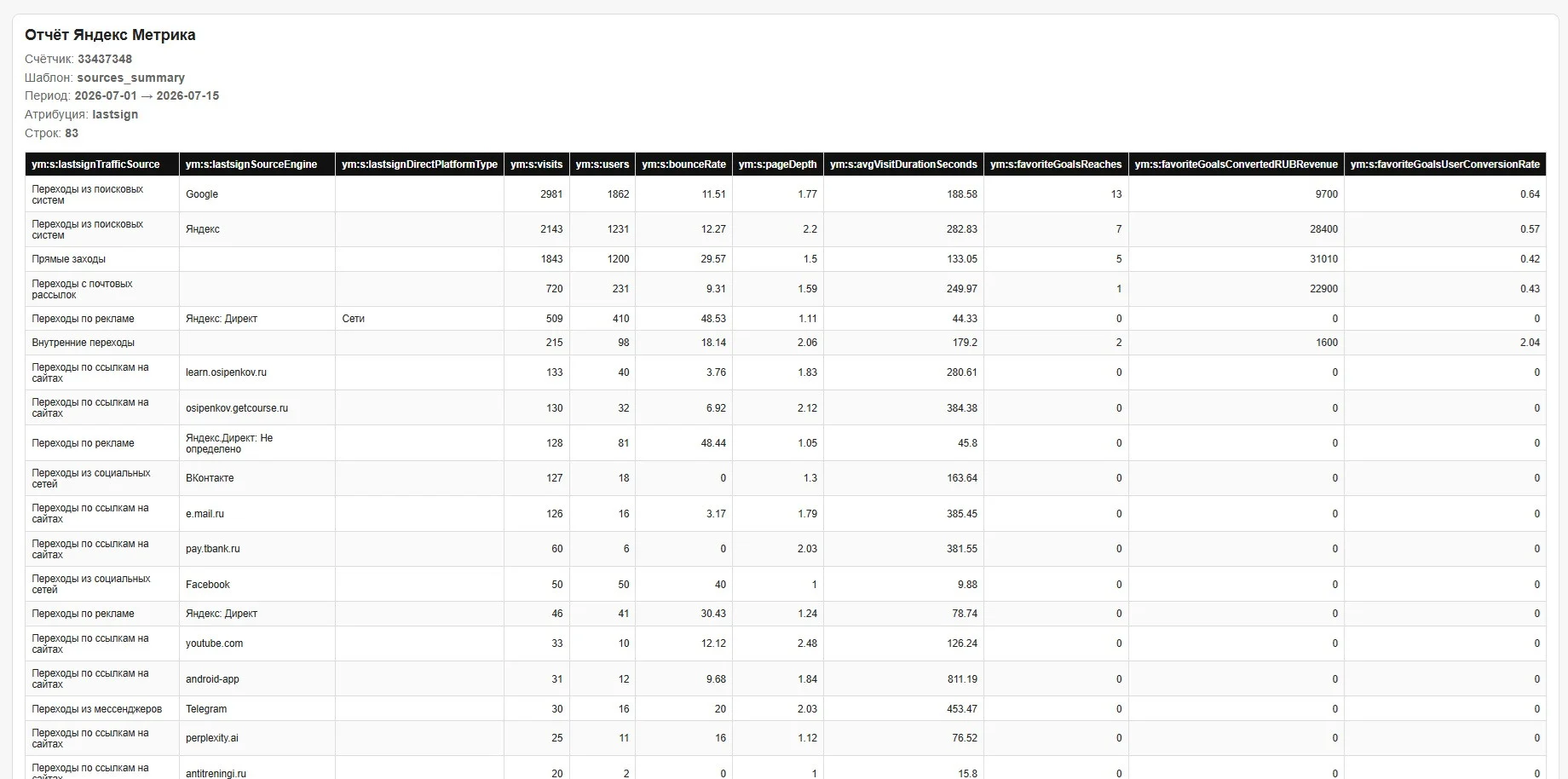Image resolution: width=1568 pixels, height=779 pixels.
Task: Select the Яндекс source engine cell
Action: 257,229
